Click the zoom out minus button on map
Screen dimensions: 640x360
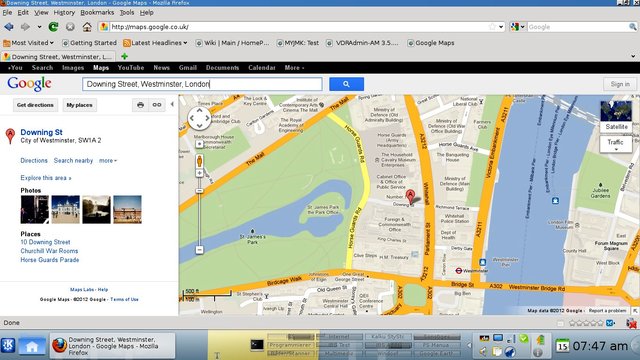coord(199,249)
